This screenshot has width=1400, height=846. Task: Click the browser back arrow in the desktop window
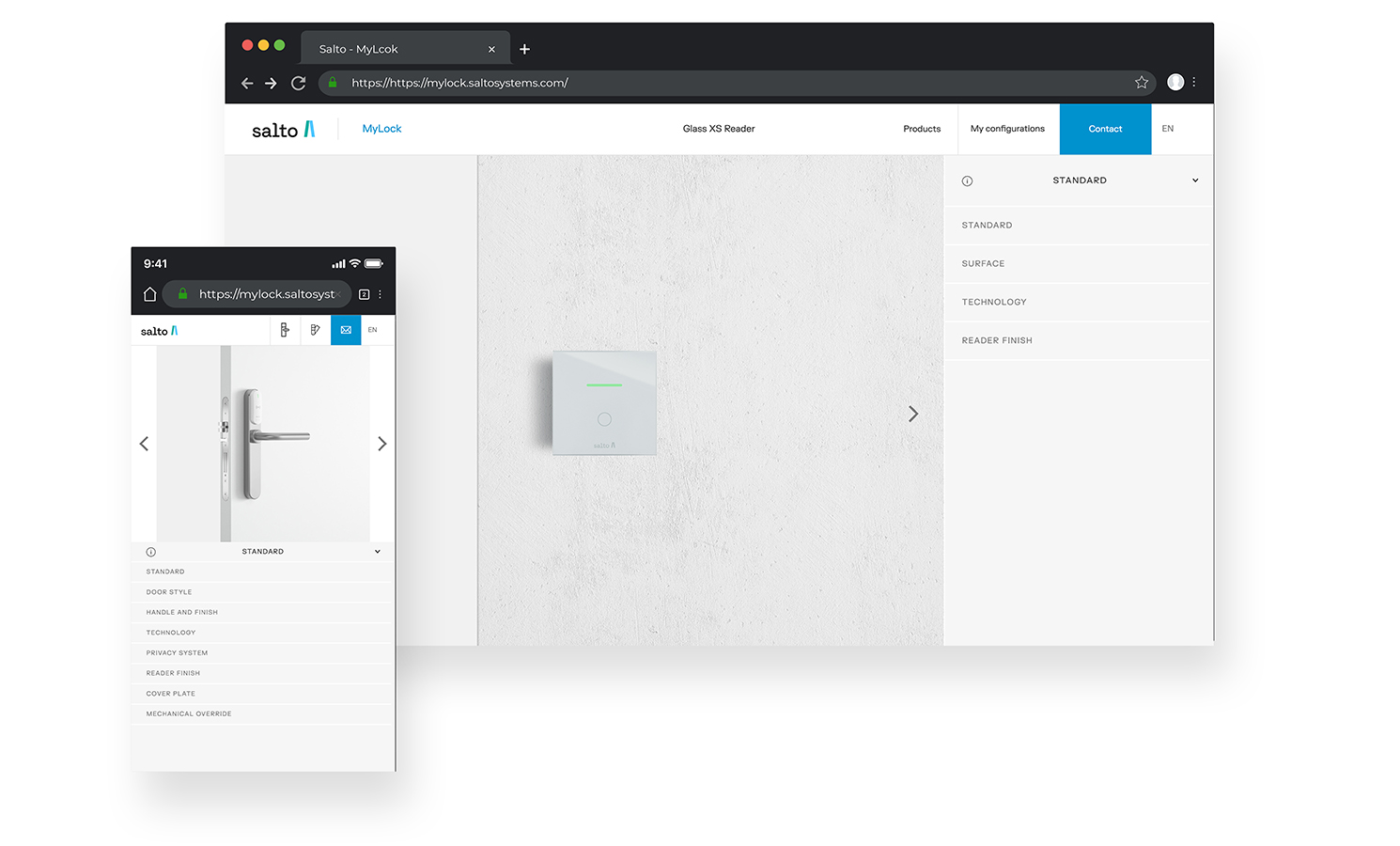pos(247,83)
